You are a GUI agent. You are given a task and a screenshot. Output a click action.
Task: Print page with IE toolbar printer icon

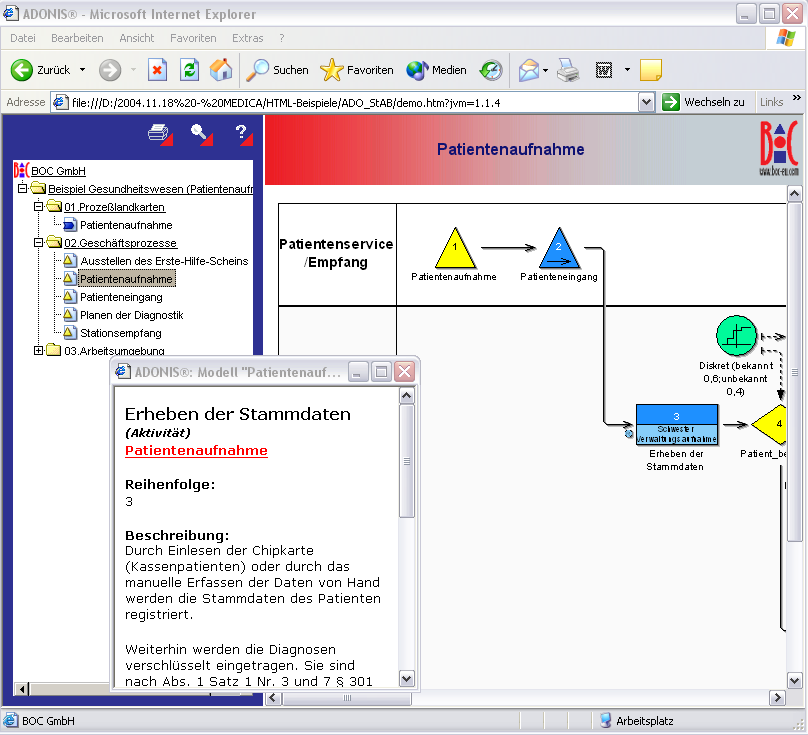(x=568, y=70)
